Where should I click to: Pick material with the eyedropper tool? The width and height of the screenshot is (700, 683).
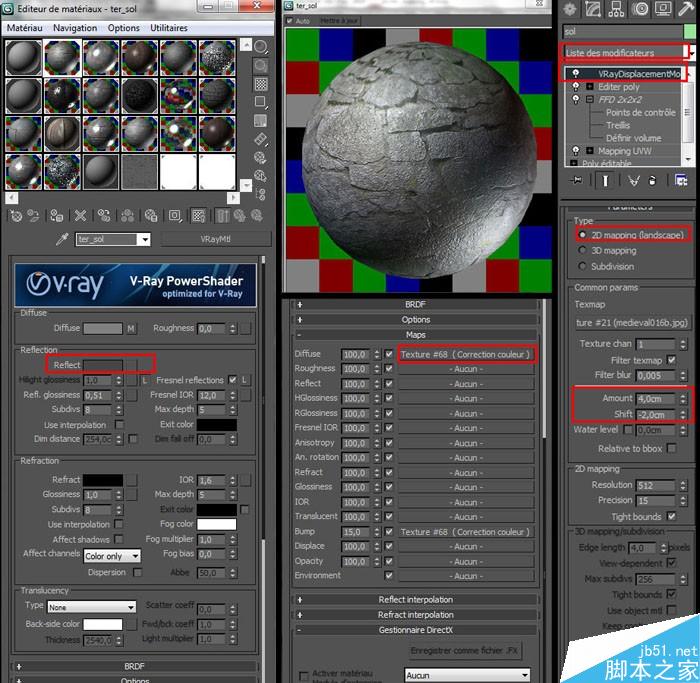coord(62,240)
